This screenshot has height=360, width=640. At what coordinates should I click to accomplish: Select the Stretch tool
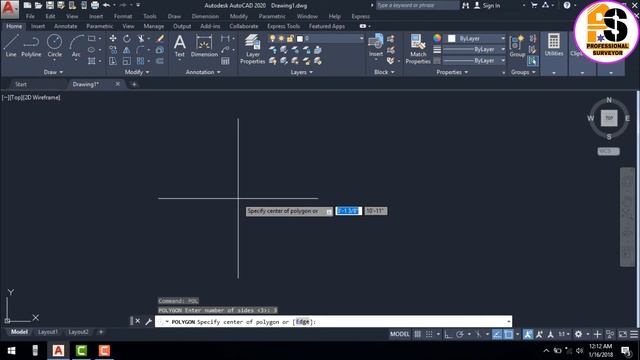click(113, 61)
